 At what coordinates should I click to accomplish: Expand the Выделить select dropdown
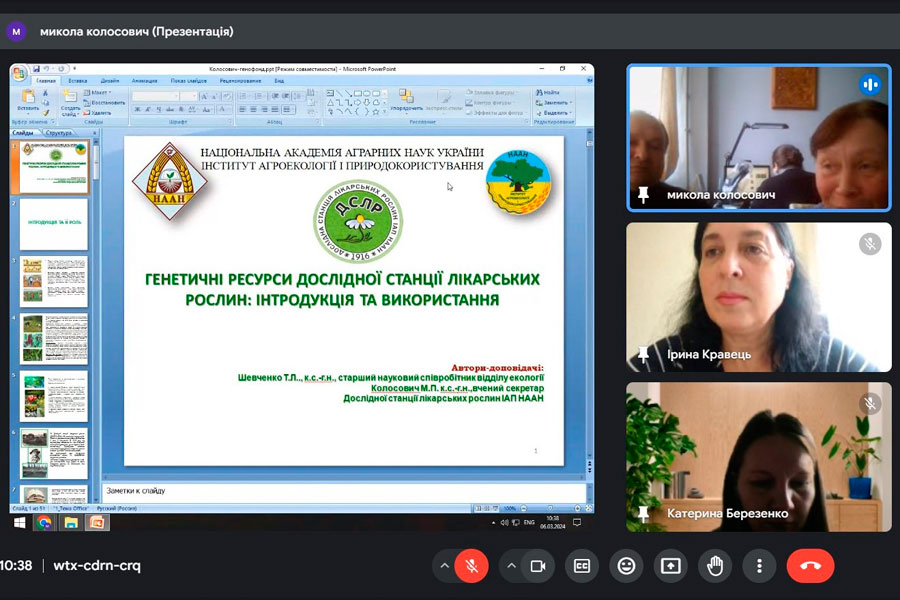point(554,113)
